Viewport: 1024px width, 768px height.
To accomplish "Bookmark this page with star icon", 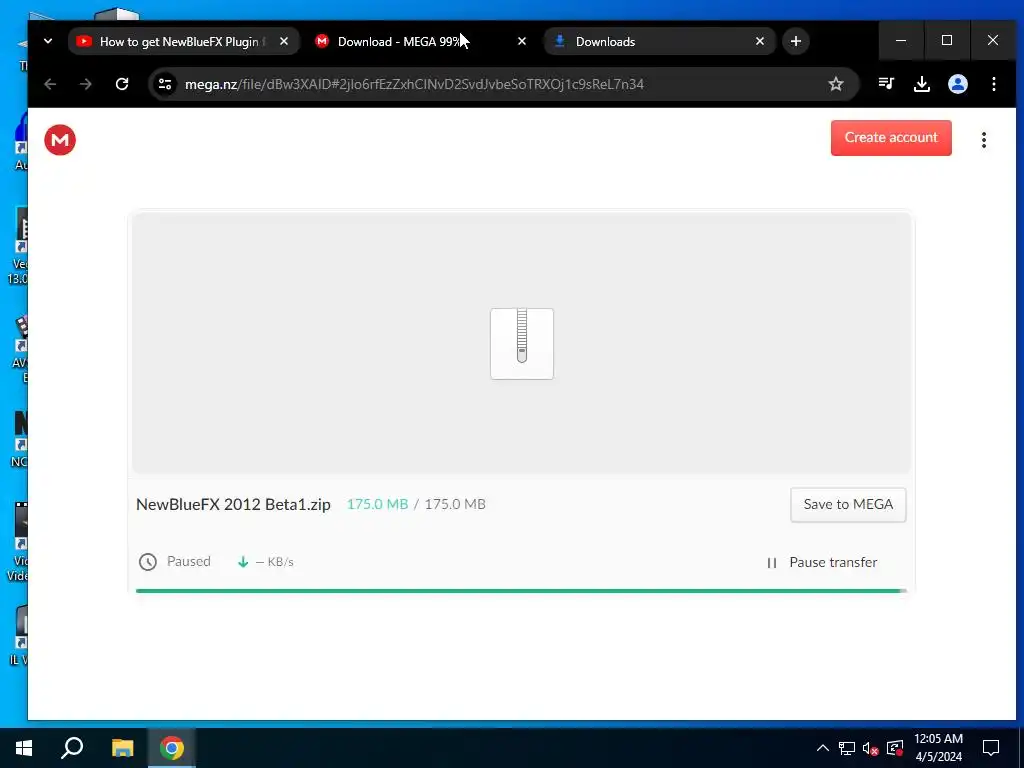I will pyautogui.click(x=836, y=84).
